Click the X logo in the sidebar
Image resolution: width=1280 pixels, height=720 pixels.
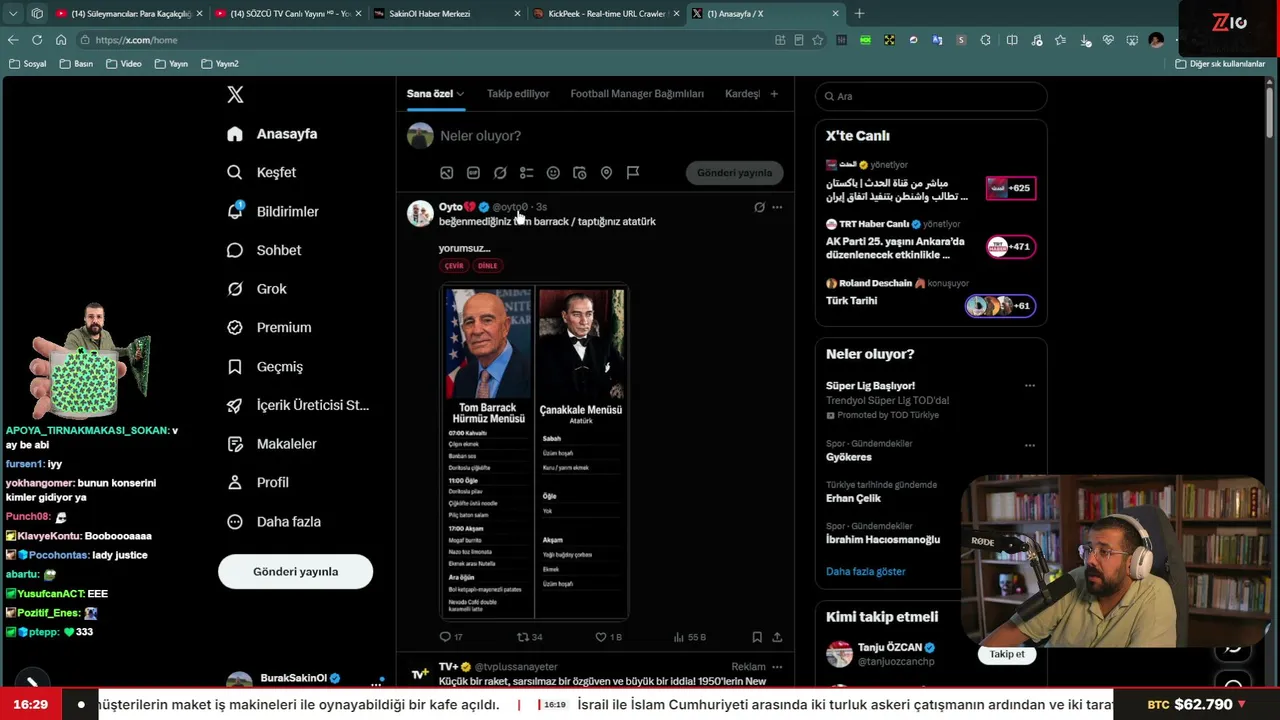click(235, 95)
